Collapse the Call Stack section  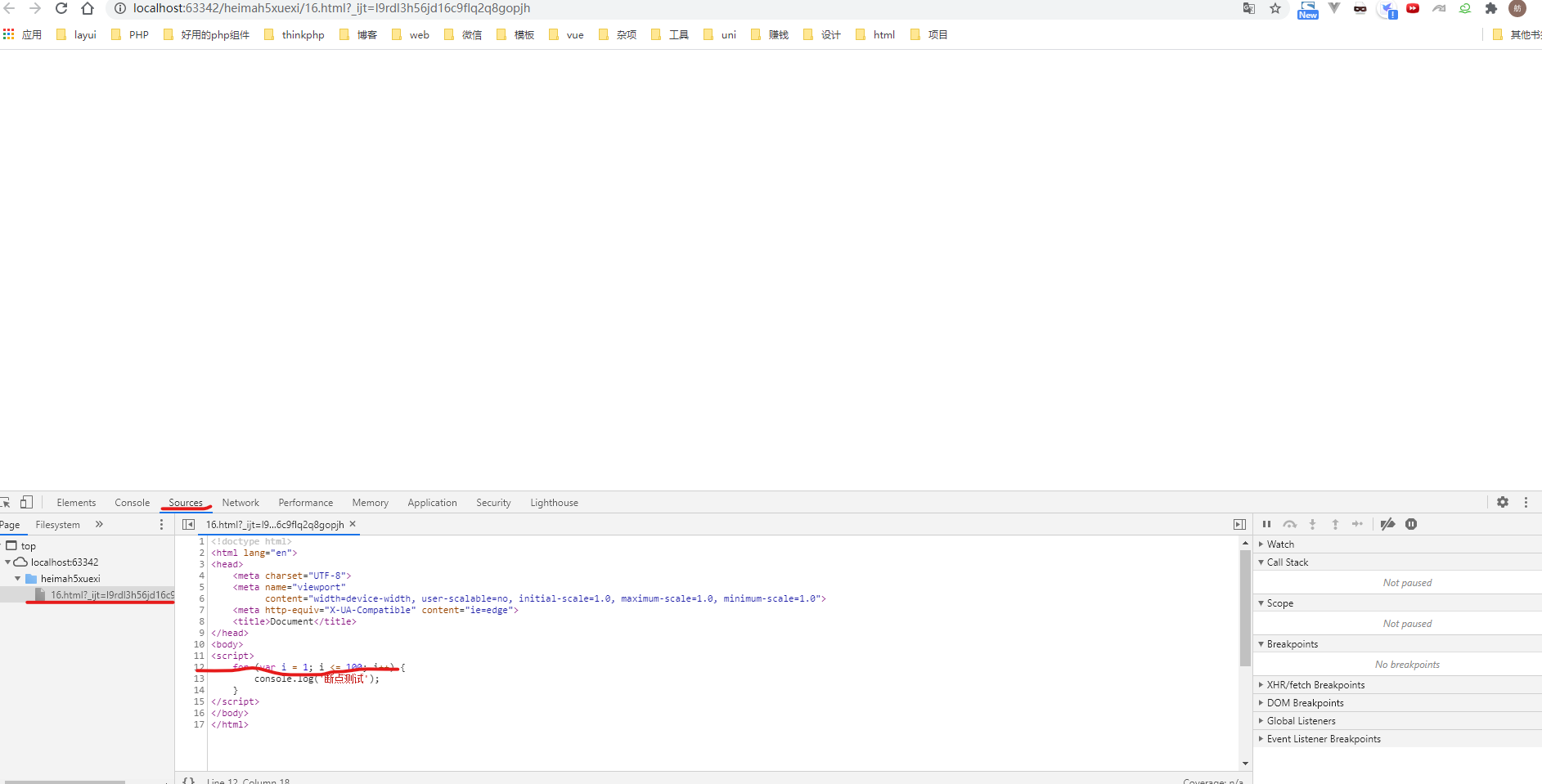point(1287,562)
